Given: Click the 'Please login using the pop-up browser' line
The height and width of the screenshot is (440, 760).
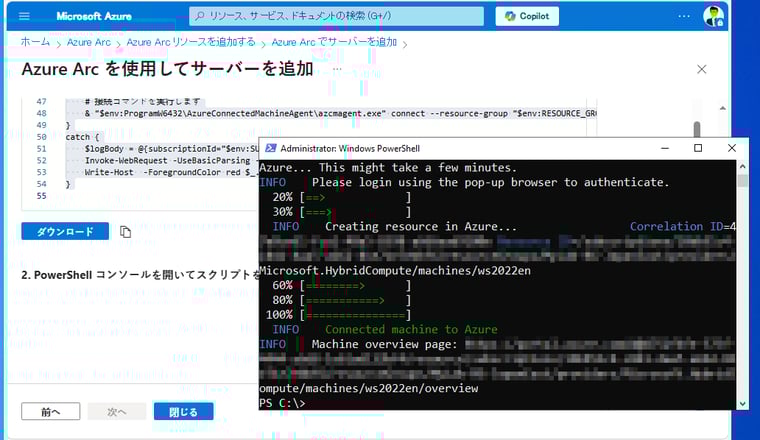Looking at the screenshot, I should (x=490, y=182).
